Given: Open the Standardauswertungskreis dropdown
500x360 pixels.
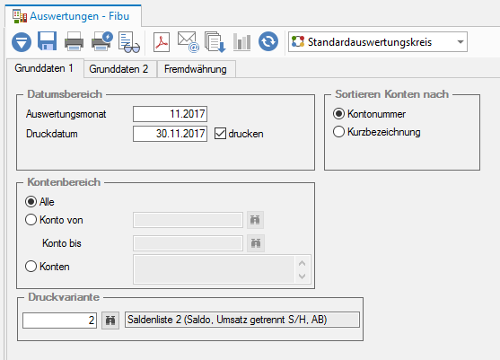Looking at the screenshot, I should 378,42.
